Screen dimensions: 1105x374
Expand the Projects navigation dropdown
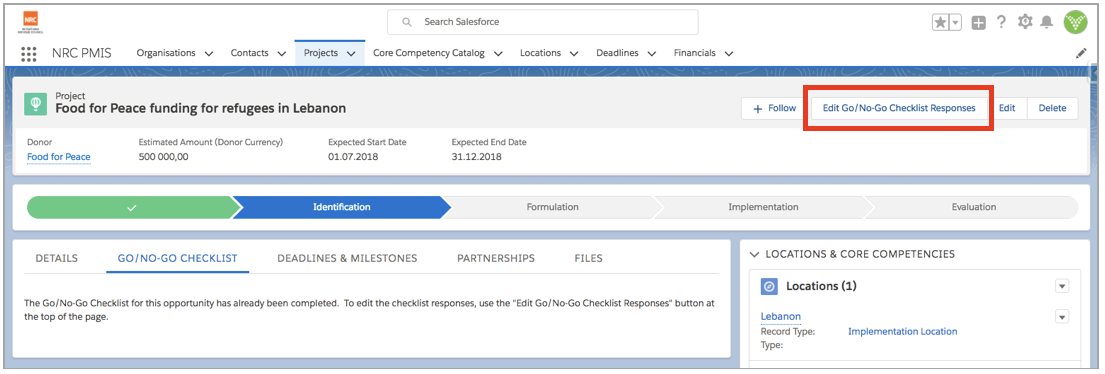(x=351, y=54)
